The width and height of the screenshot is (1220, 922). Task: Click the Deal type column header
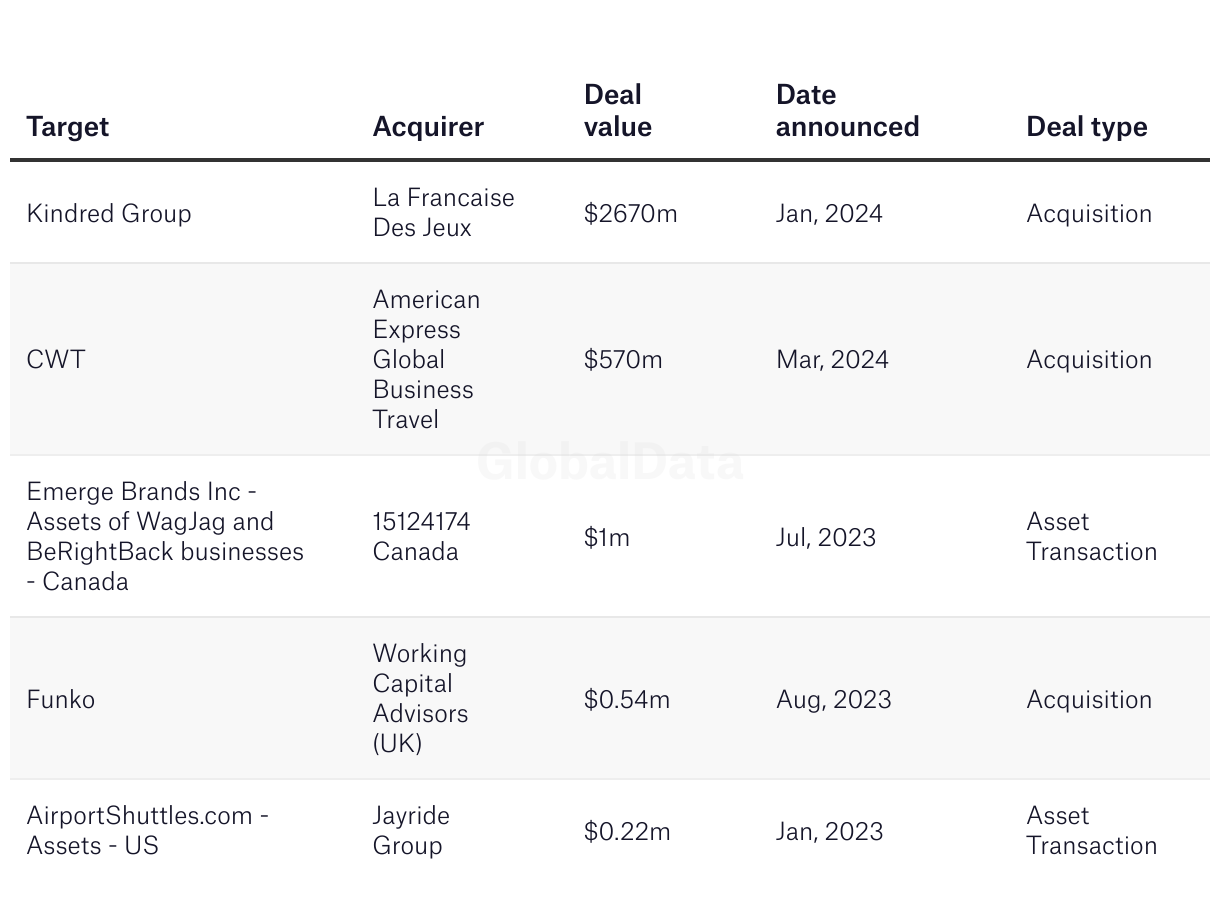(1086, 127)
